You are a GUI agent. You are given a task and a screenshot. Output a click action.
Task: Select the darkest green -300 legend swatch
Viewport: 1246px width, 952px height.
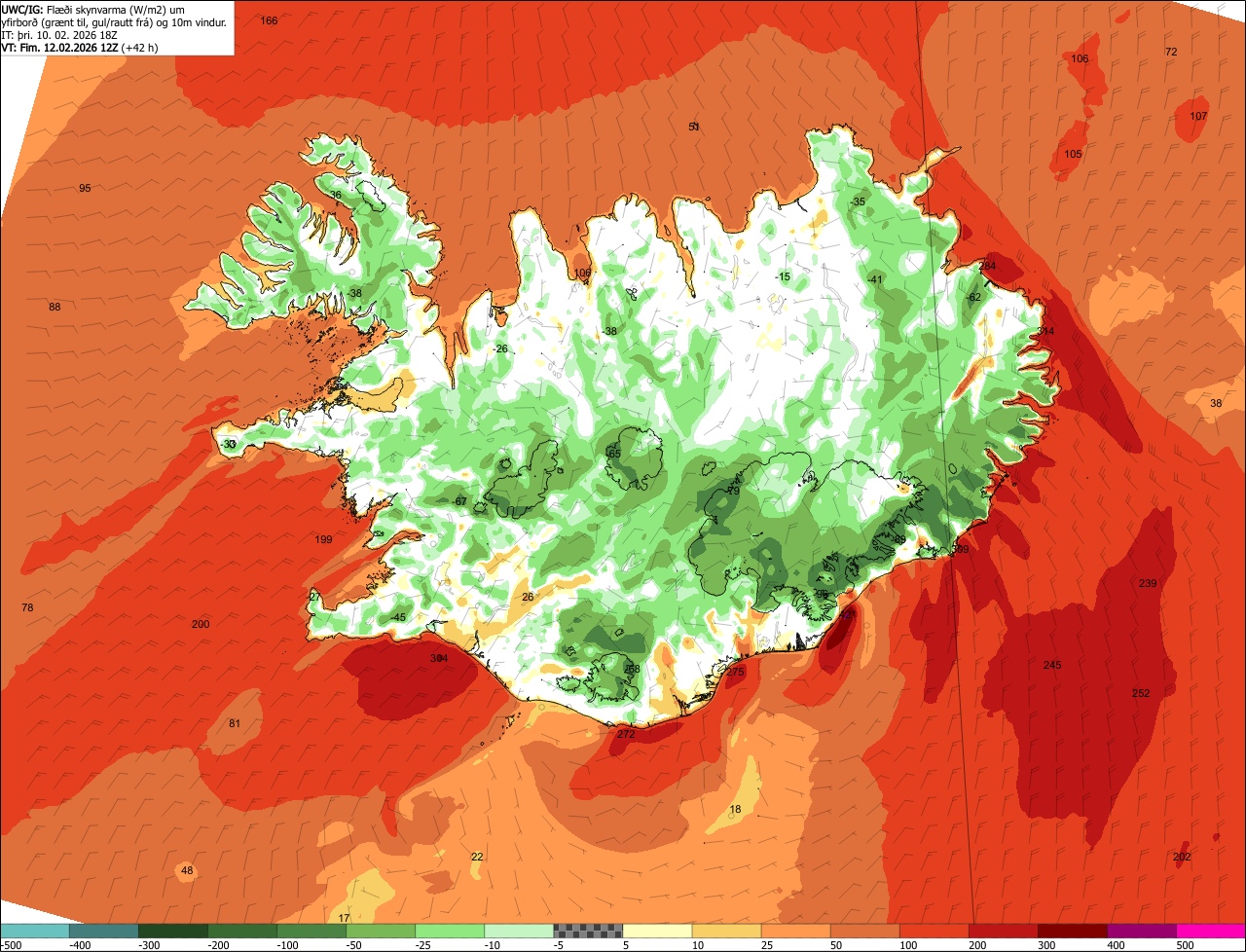click(x=173, y=931)
